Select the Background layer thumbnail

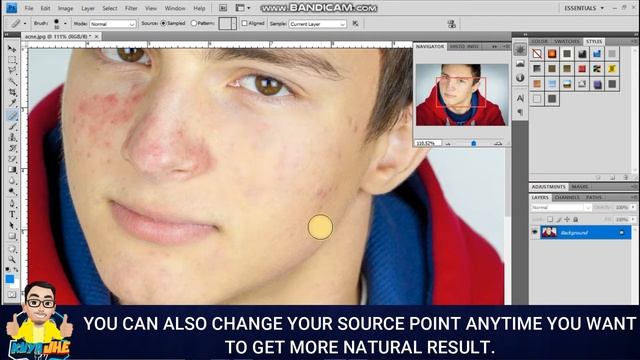[549, 232]
